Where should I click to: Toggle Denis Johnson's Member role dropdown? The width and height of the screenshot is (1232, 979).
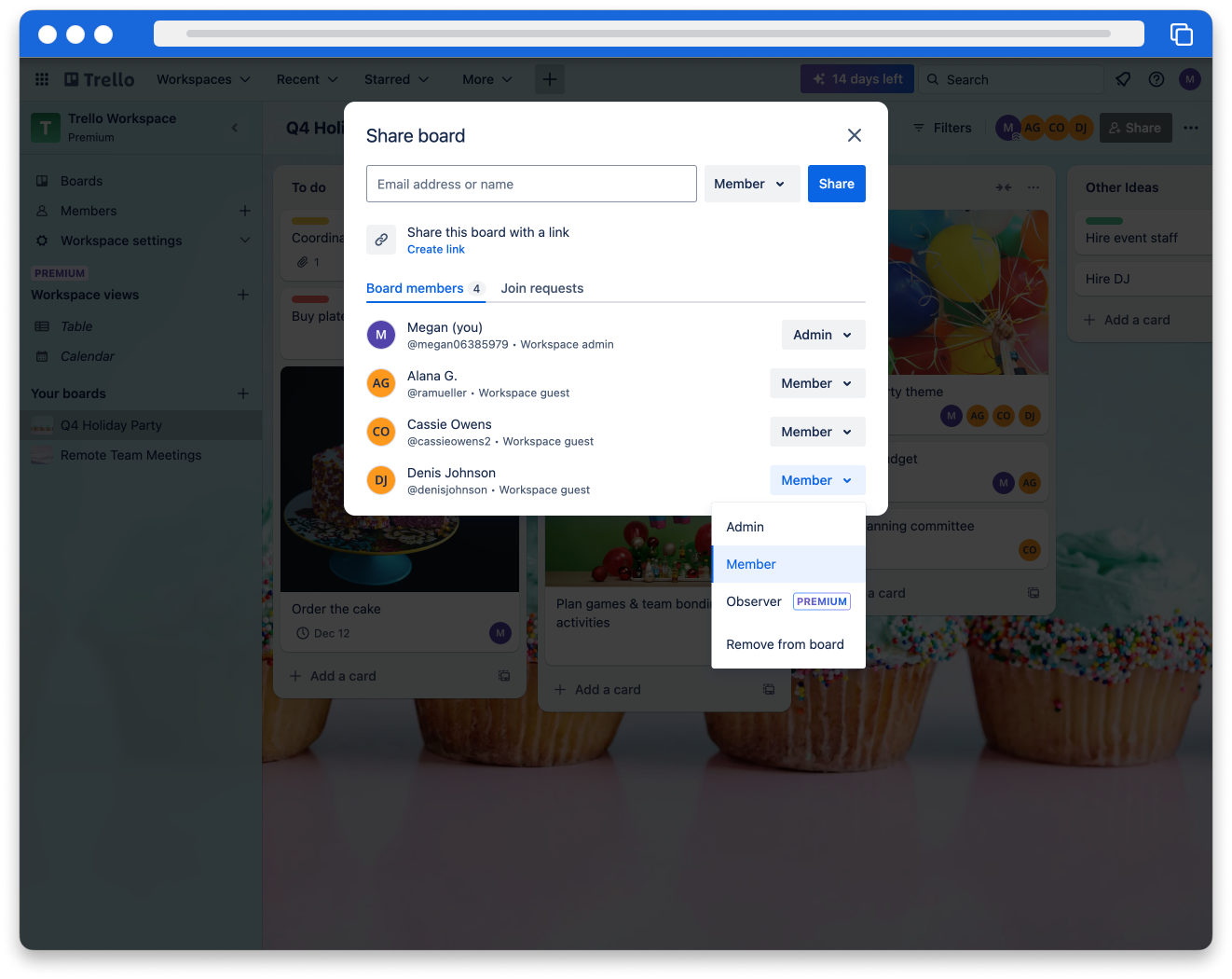click(817, 480)
